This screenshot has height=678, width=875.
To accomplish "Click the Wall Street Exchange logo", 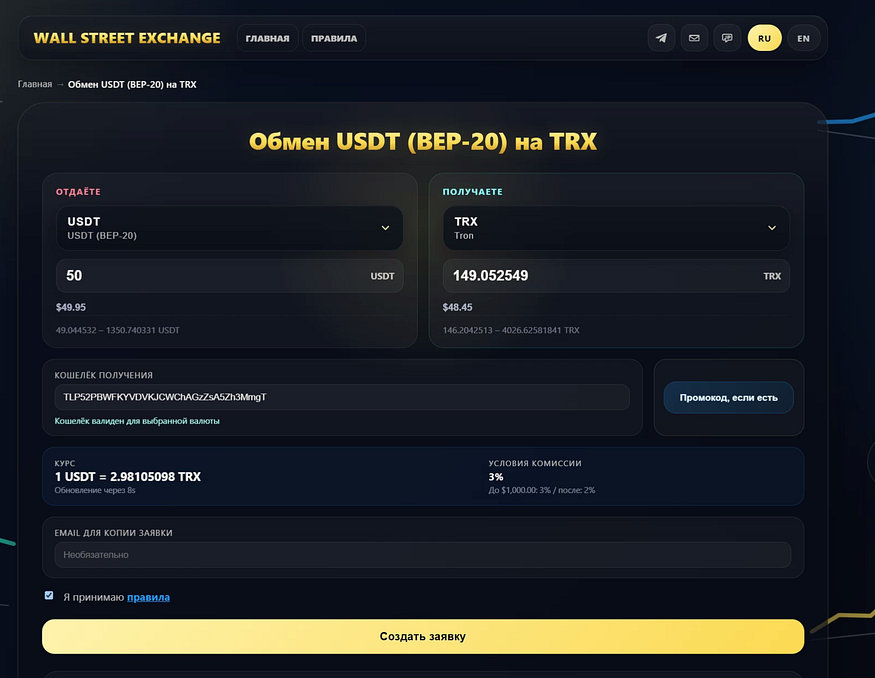I will [x=127, y=38].
